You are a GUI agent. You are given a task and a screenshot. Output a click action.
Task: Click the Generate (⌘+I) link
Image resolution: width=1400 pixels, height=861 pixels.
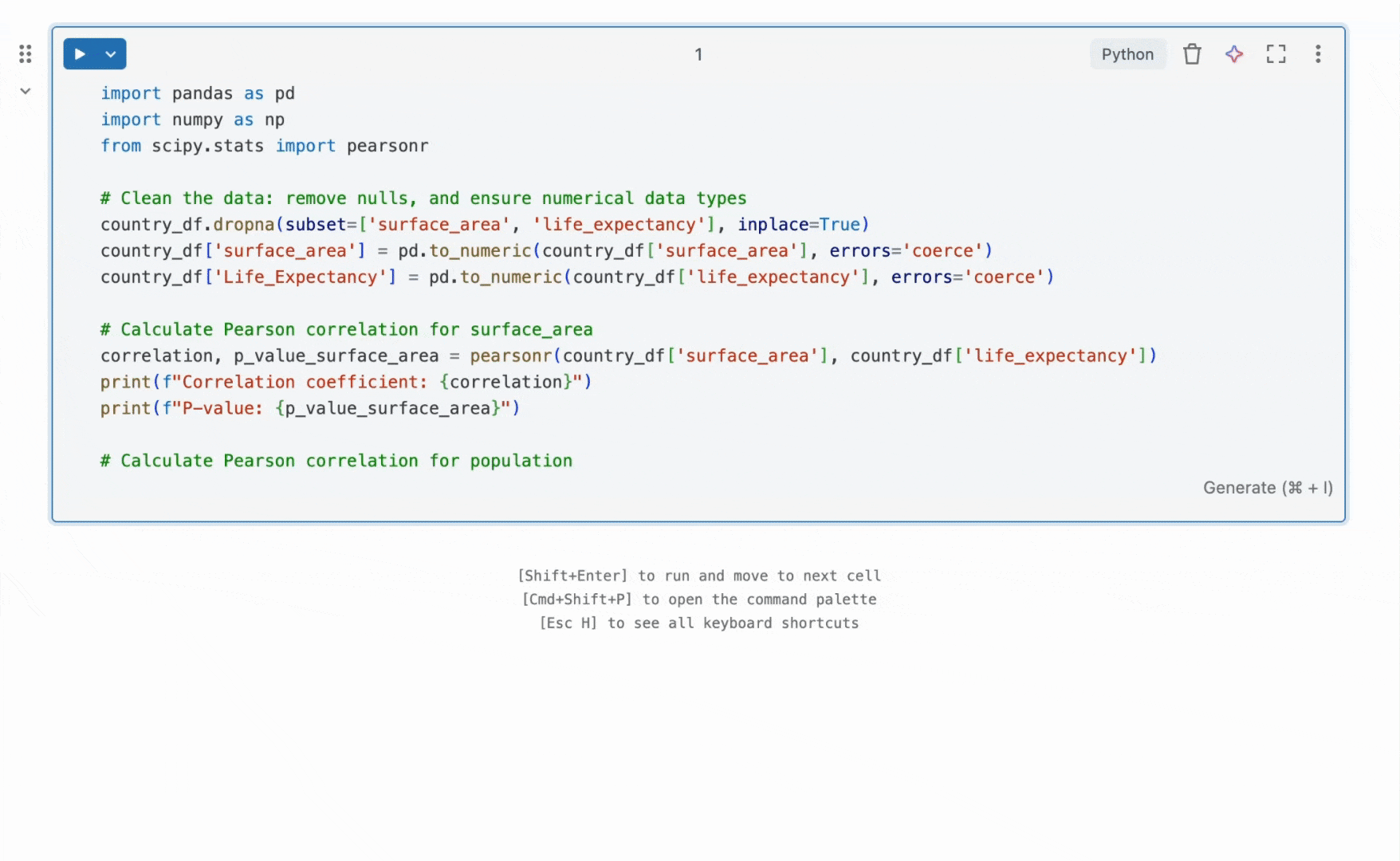point(1267,487)
